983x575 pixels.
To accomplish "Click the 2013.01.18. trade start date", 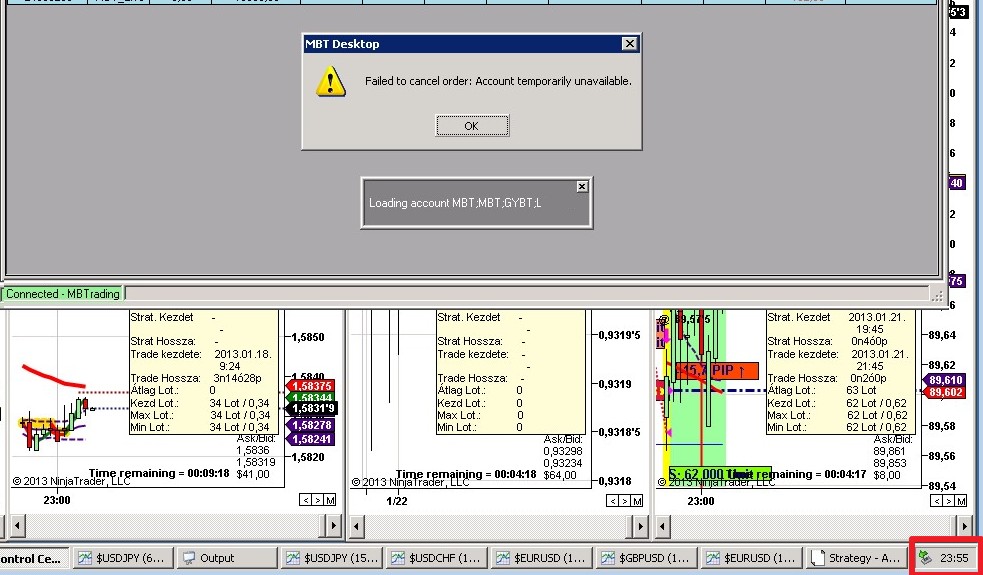I will tap(243, 354).
